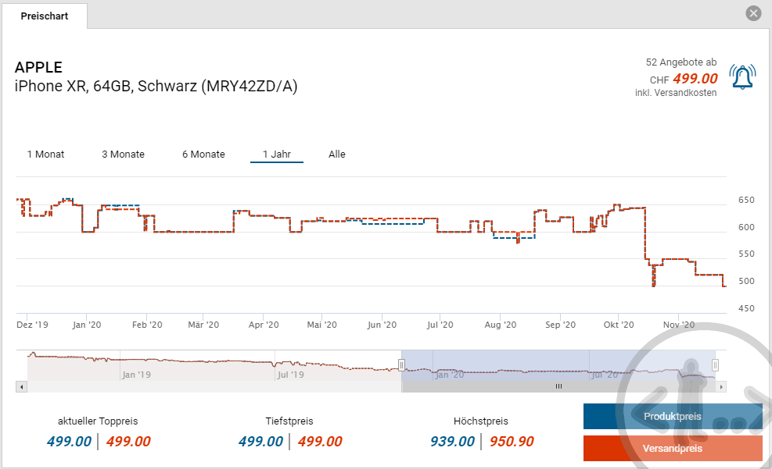
Task: Toggle the Produktpreis series
Action: pyautogui.click(x=673, y=416)
